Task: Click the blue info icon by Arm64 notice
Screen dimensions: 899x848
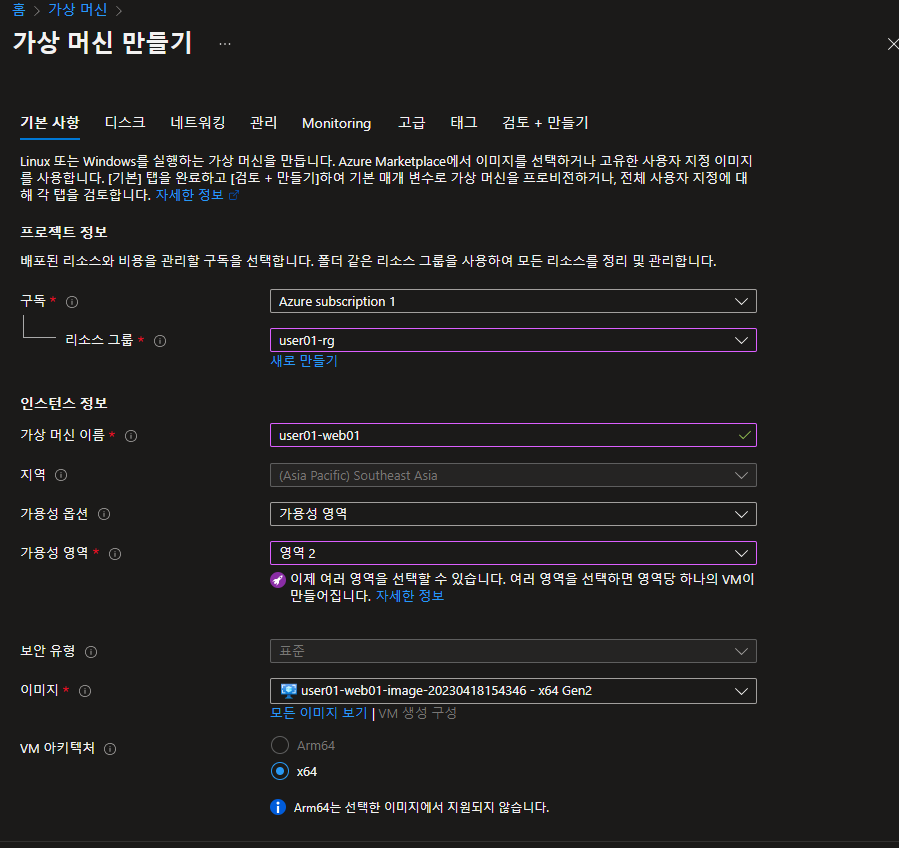Action: (x=277, y=807)
